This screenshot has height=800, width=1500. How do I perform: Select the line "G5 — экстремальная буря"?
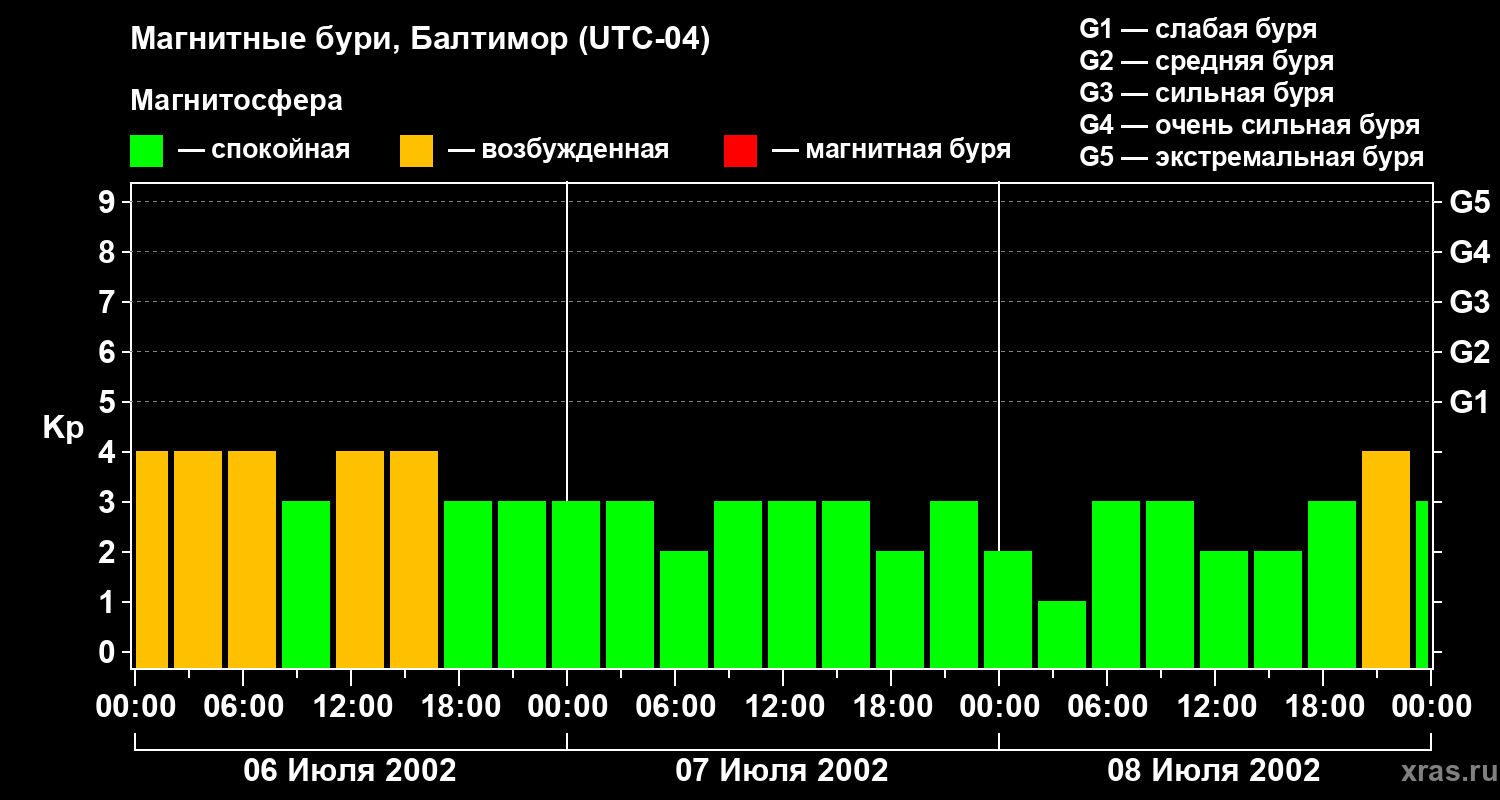(1252, 157)
